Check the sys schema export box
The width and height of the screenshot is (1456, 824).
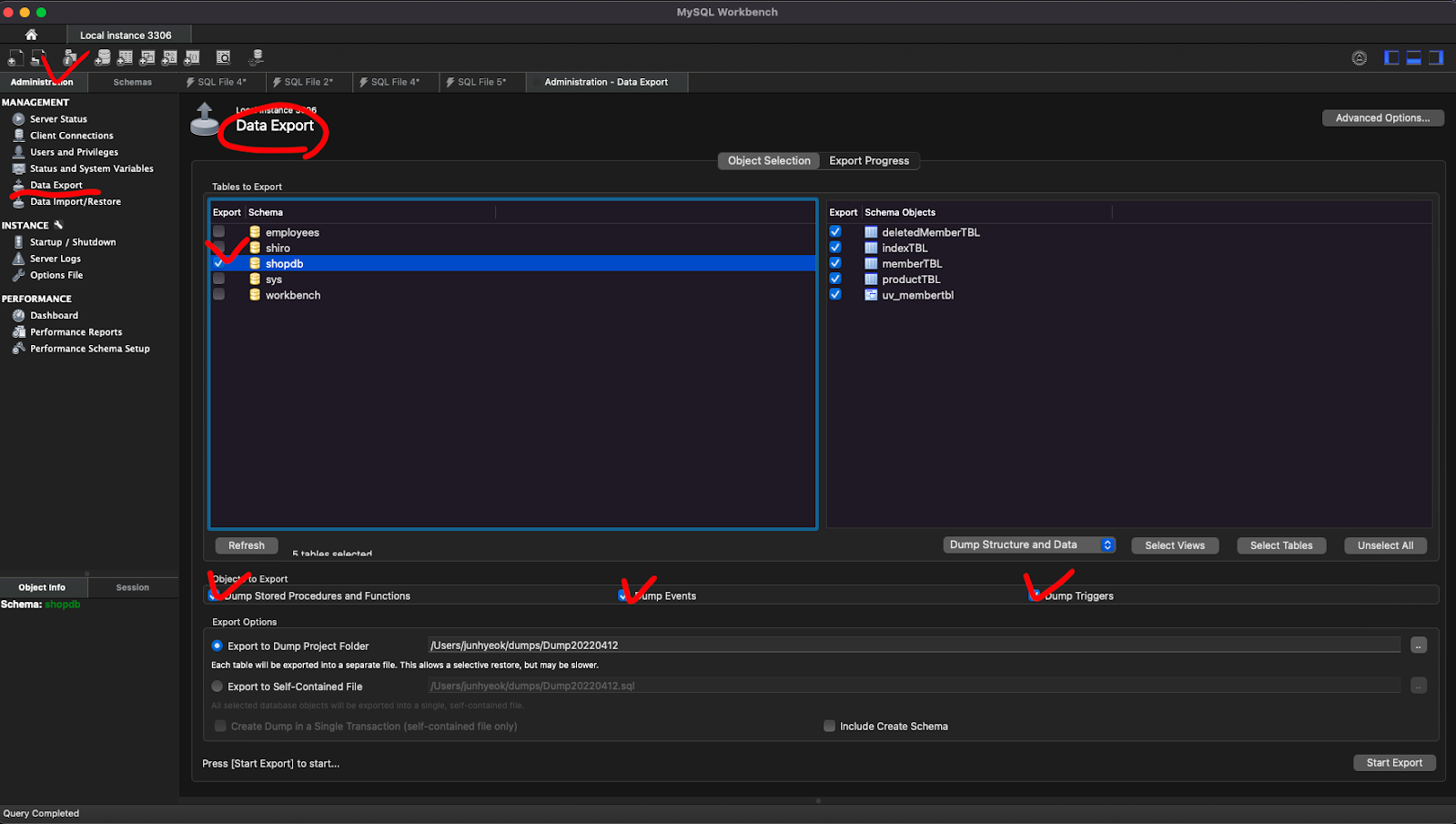click(218, 279)
